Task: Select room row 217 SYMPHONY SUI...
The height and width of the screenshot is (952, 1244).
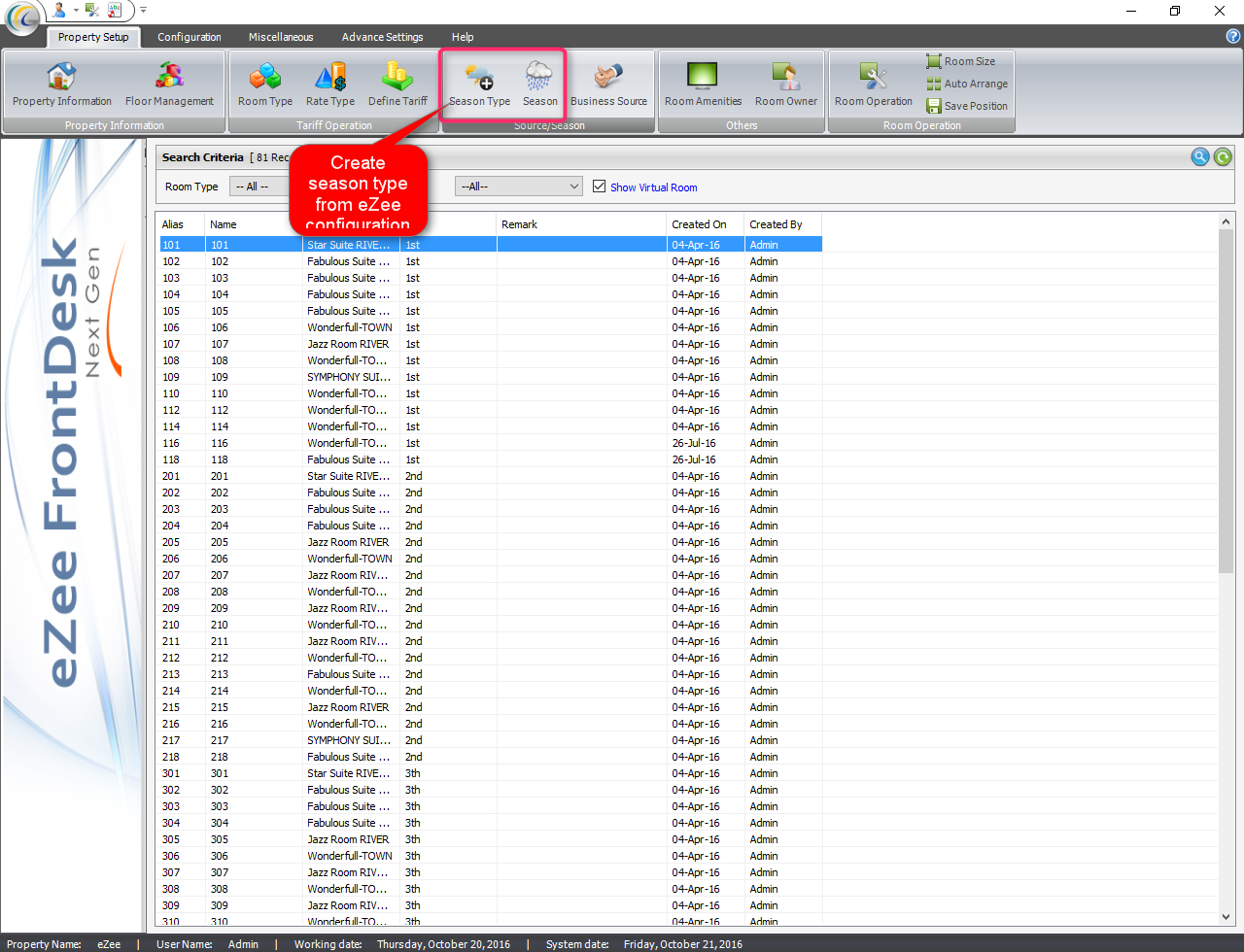Action: click(491, 740)
